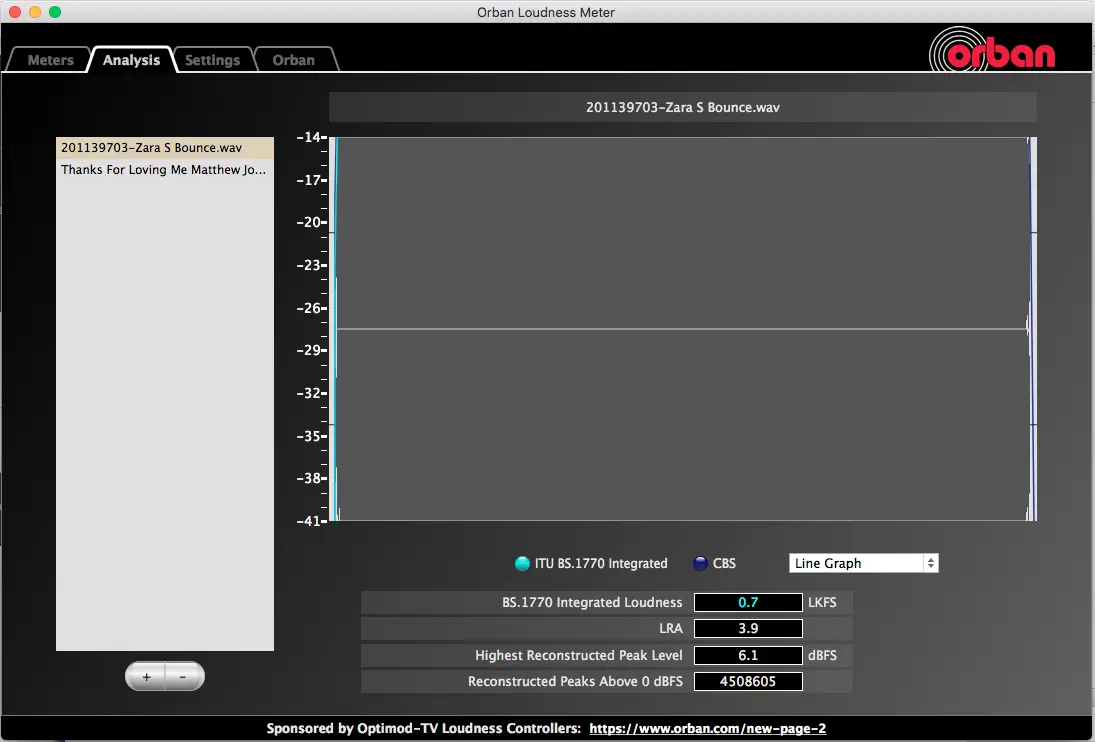
Task: Open the Line Graph dropdown
Action: pyautogui.click(x=864, y=564)
